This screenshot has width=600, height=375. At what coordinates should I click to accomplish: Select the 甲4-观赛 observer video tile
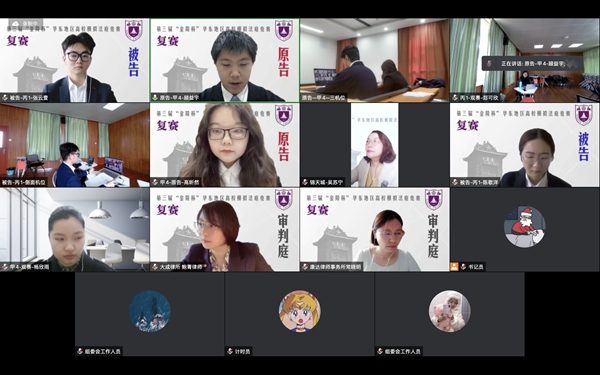point(75,230)
